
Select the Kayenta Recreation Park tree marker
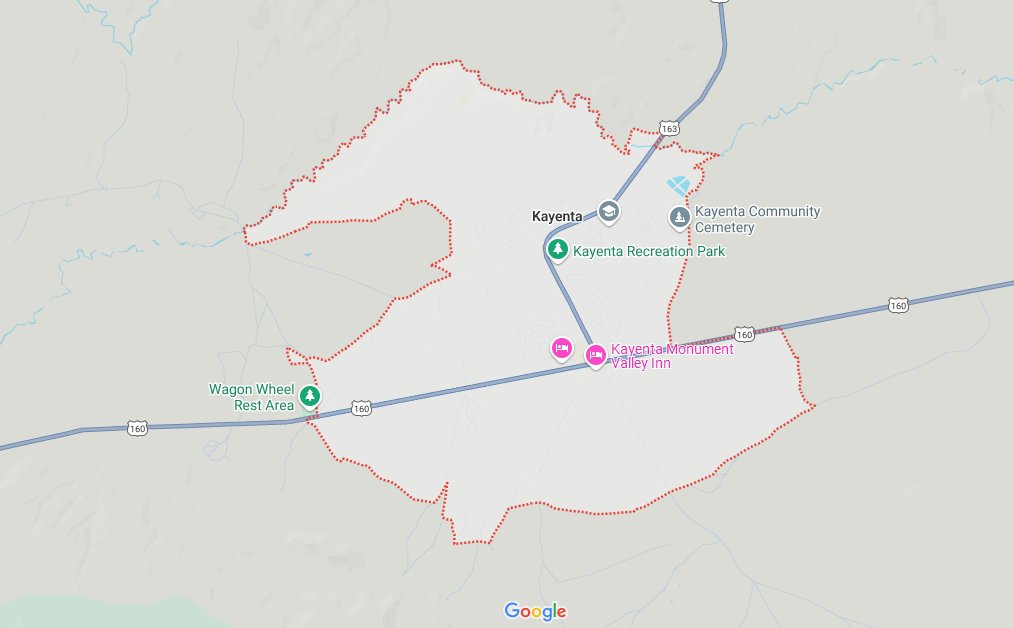click(x=557, y=250)
